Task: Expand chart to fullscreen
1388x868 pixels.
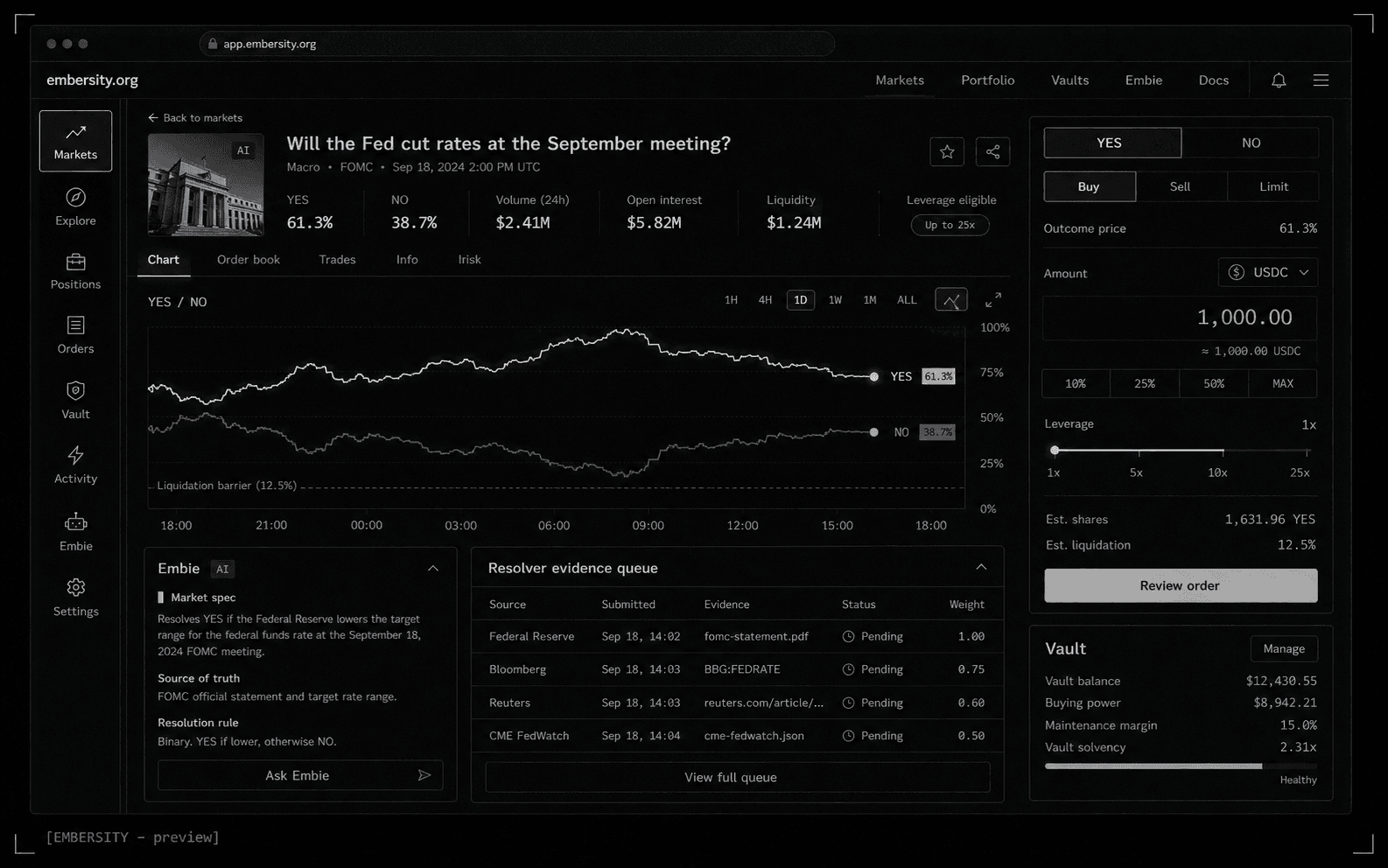Action: [x=993, y=300]
